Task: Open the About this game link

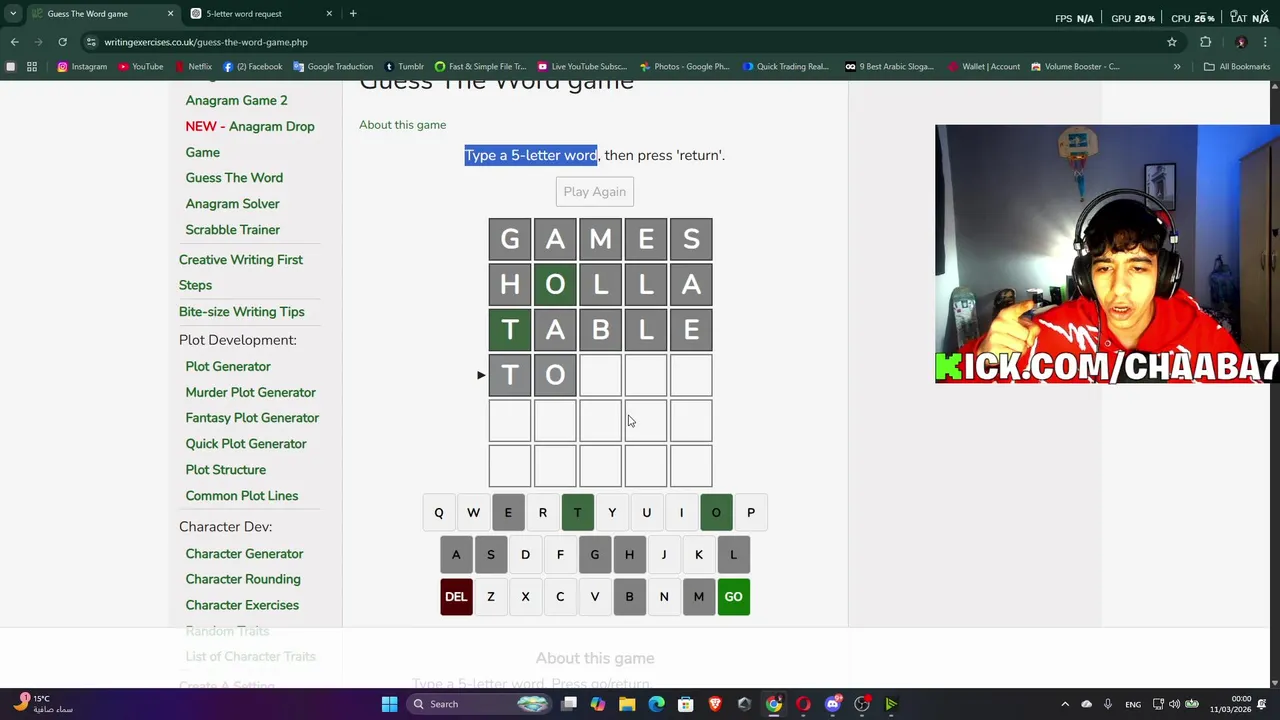Action: (x=402, y=125)
